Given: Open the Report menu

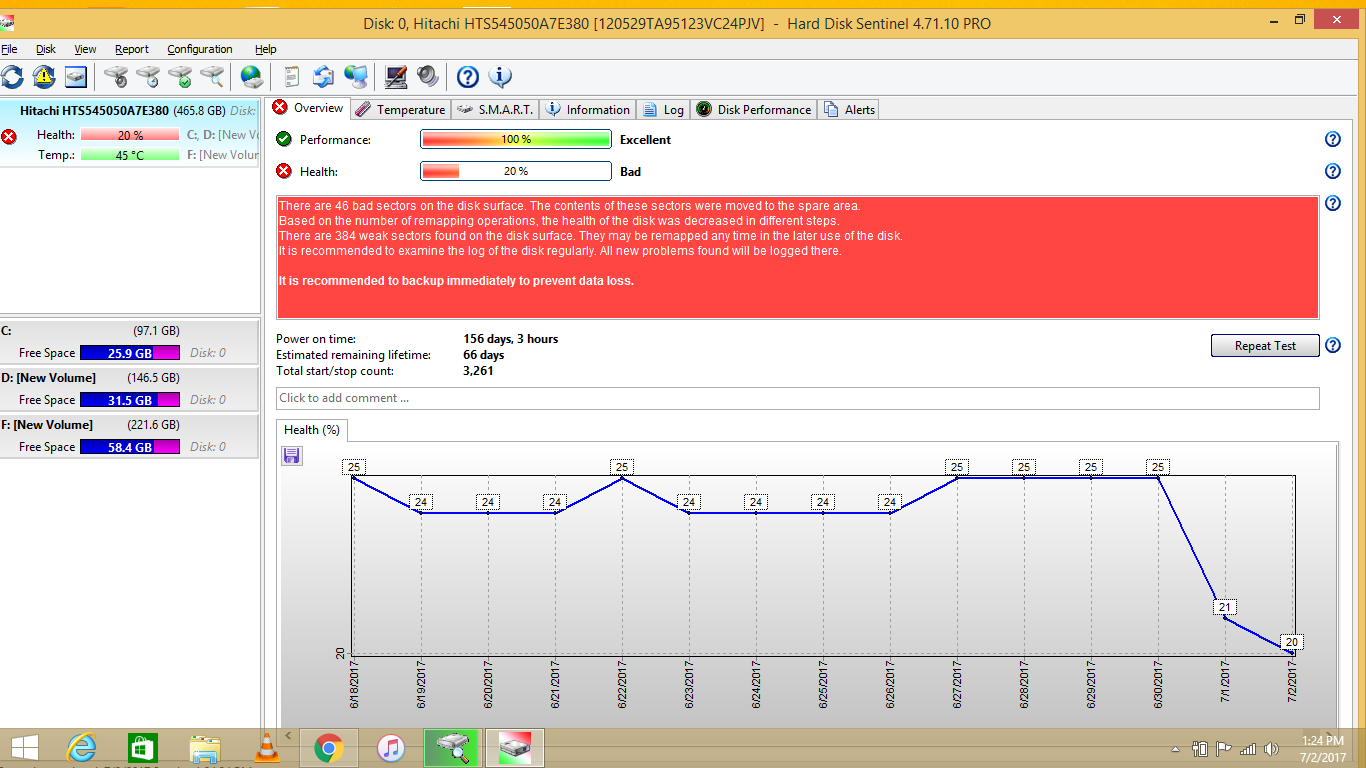Looking at the screenshot, I should point(131,49).
